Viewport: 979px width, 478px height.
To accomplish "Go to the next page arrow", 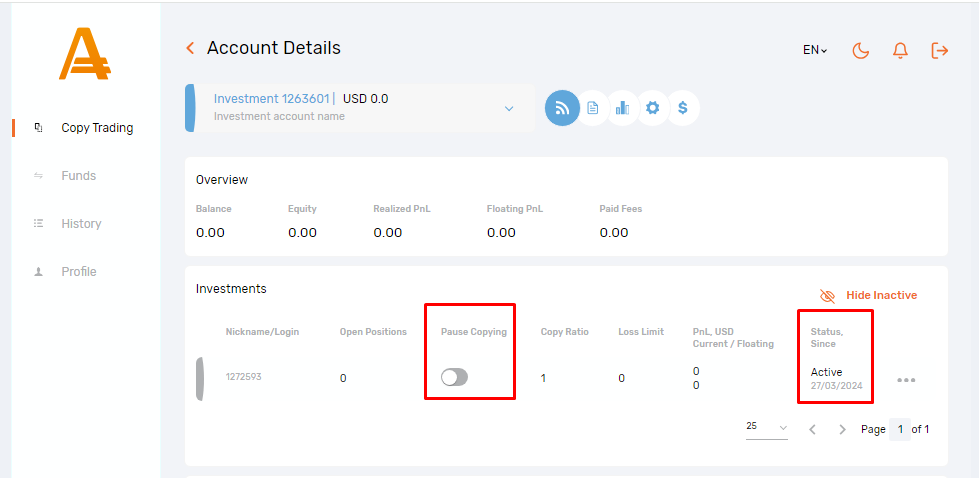I will coord(842,429).
